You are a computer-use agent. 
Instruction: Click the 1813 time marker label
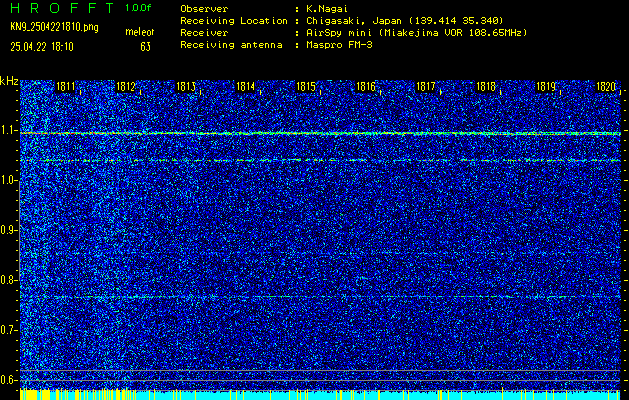coord(186,86)
